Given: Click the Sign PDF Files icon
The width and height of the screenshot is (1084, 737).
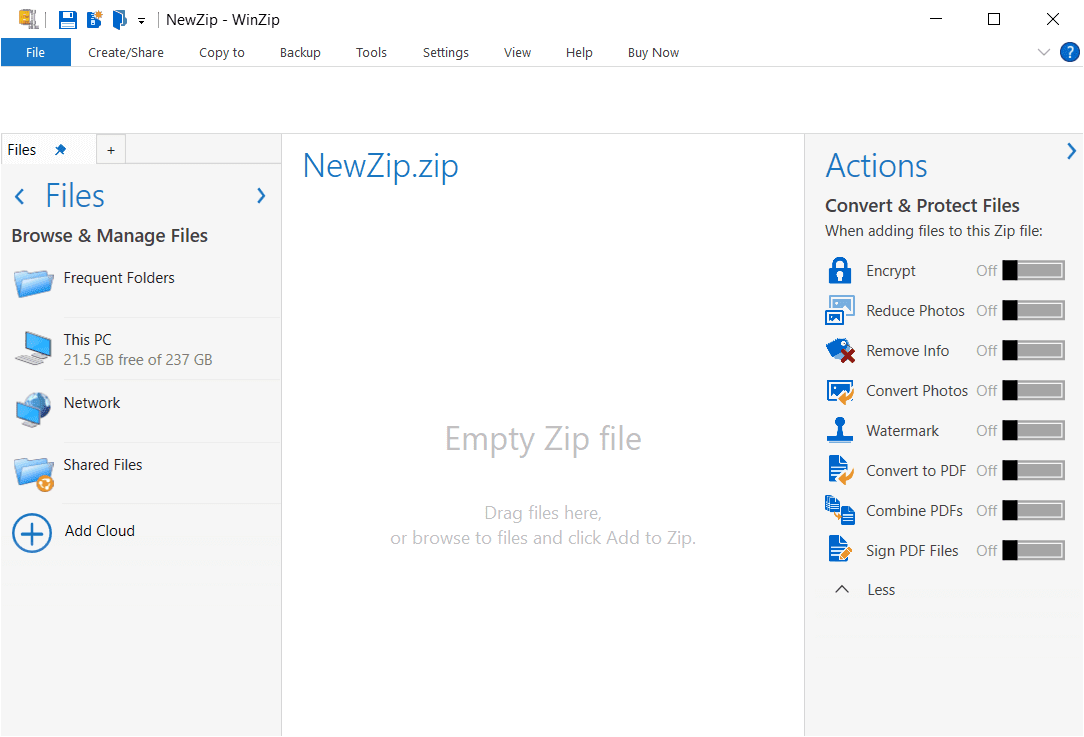Looking at the screenshot, I should 840,550.
